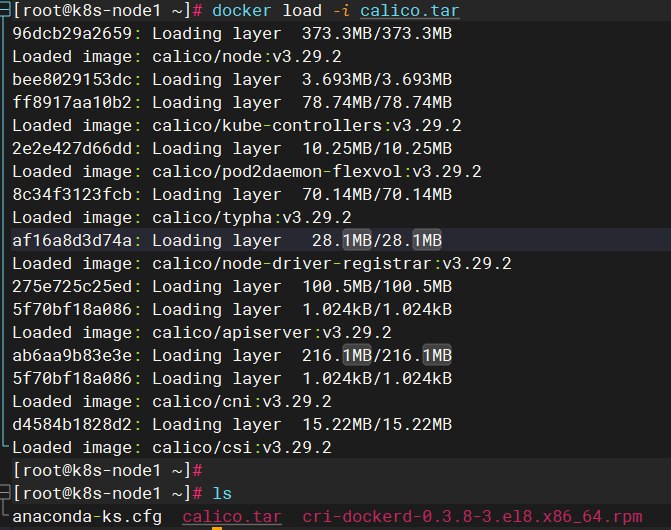Click the calico/node:v3.29.2 loaded image line
671x530 pixels.
pyautogui.click(x=177, y=56)
